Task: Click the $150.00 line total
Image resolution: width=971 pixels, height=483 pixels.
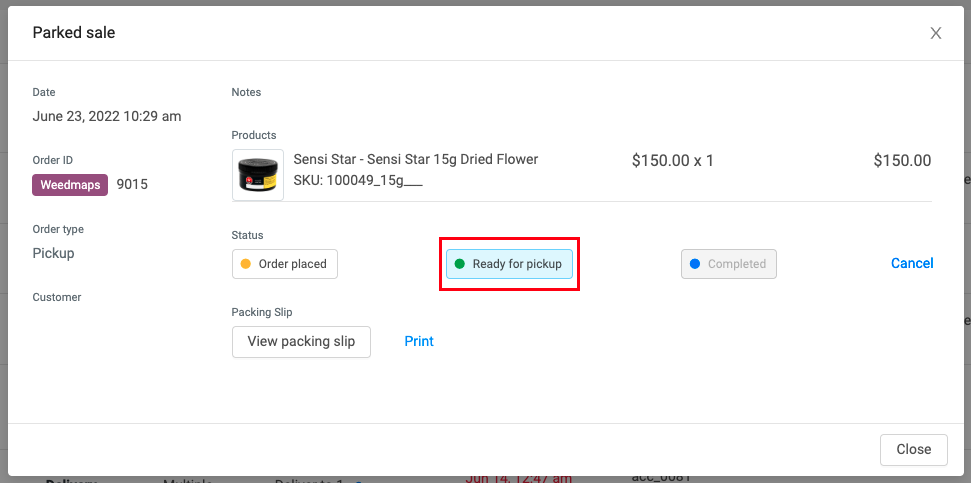Action: [x=902, y=160]
